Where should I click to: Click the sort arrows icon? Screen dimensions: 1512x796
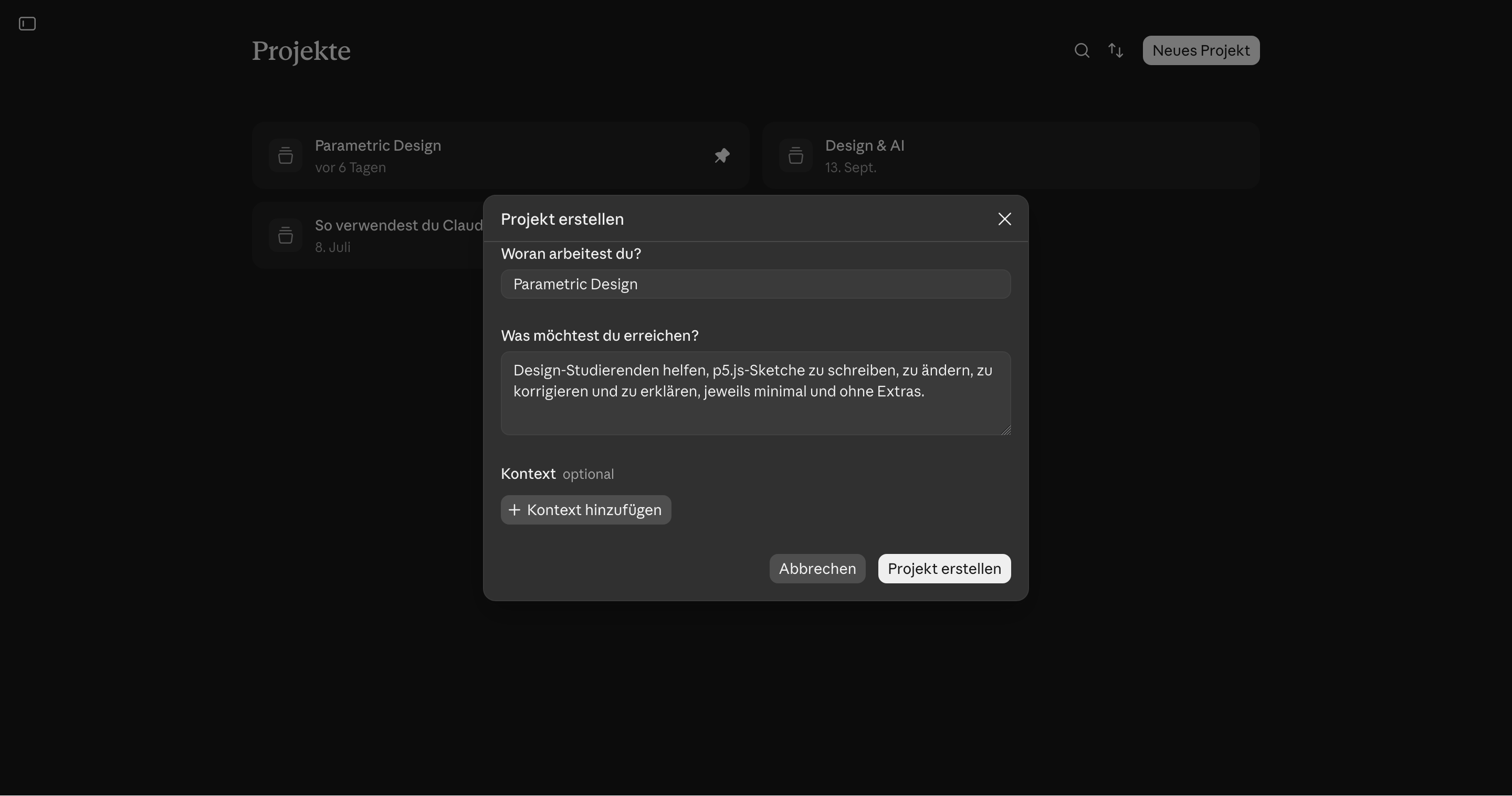tap(1115, 50)
